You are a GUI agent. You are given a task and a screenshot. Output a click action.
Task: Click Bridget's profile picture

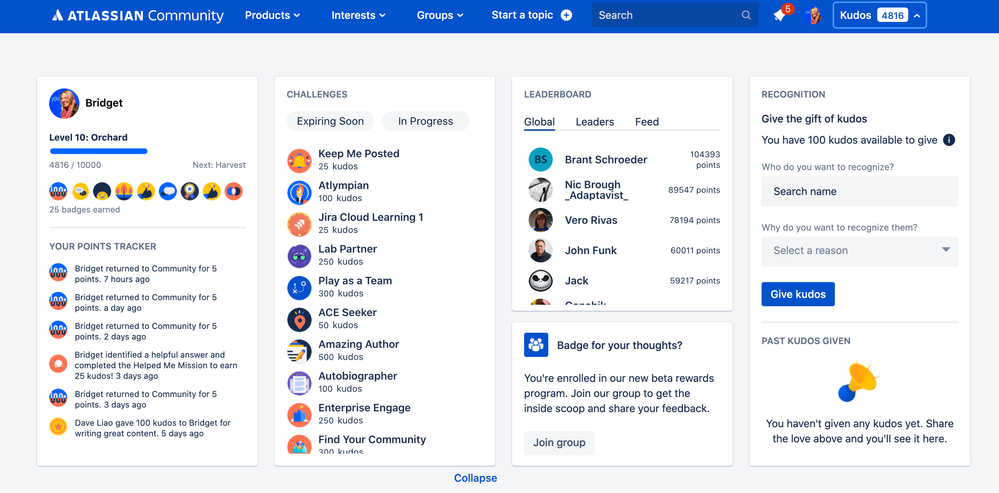[x=64, y=103]
